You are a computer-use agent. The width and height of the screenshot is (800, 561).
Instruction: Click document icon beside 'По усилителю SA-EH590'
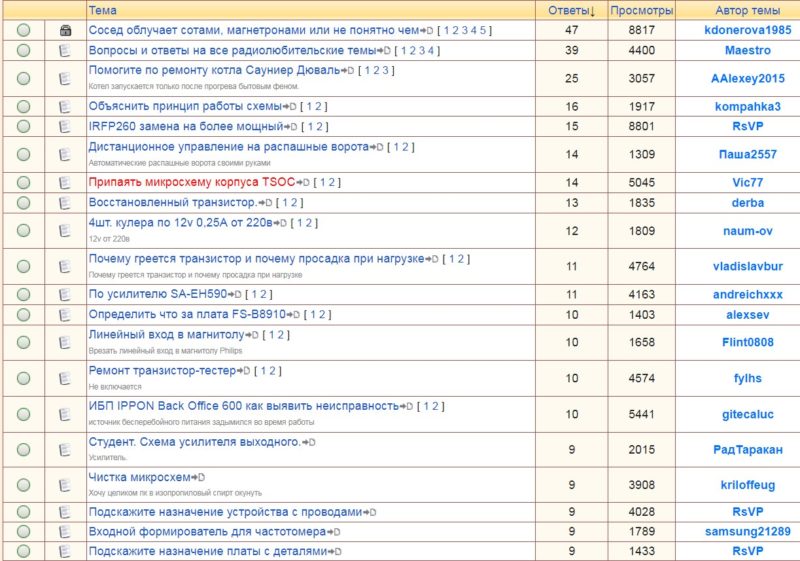pyautogui.click(x=65, y=294)
